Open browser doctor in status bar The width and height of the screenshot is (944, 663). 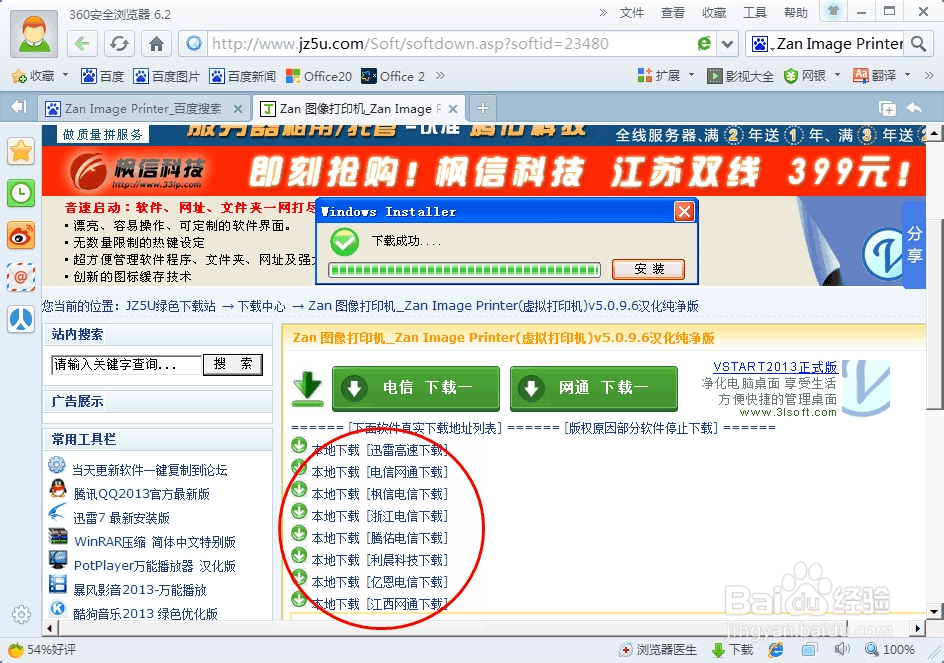tap(659, 650)
